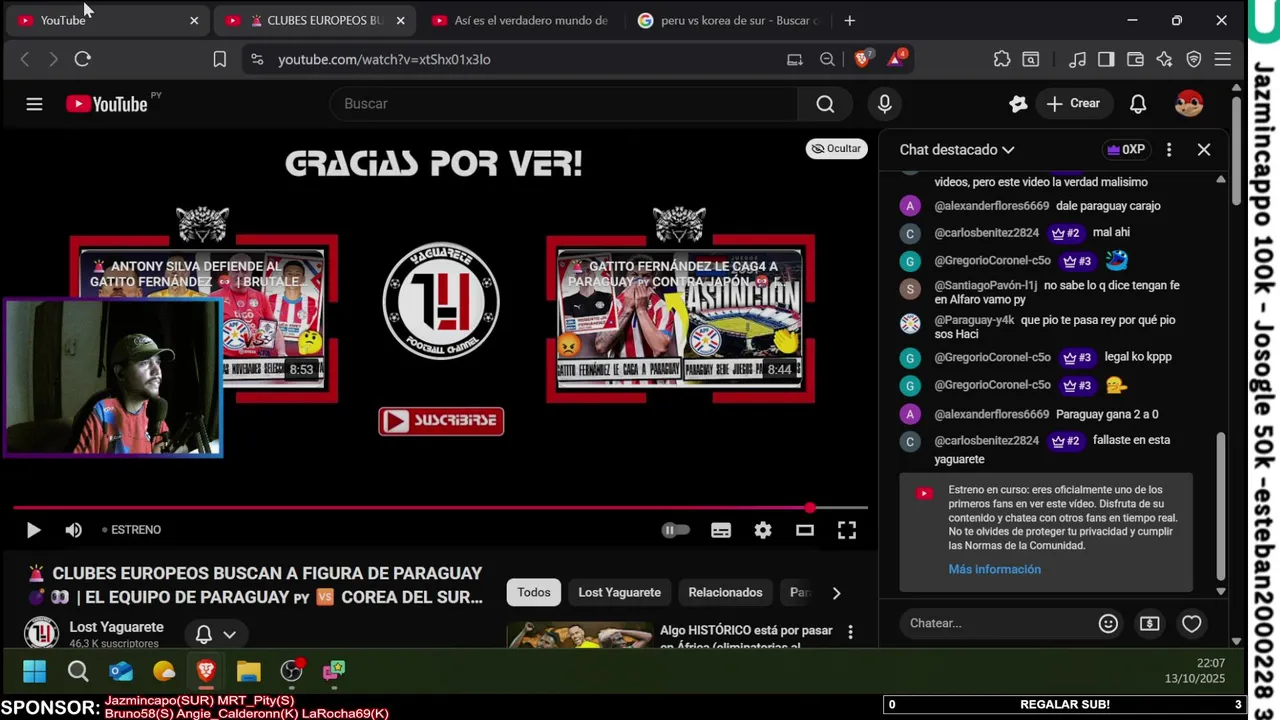The image size is (1280, 720).
Task: Play the video
Action: point(33,530)
